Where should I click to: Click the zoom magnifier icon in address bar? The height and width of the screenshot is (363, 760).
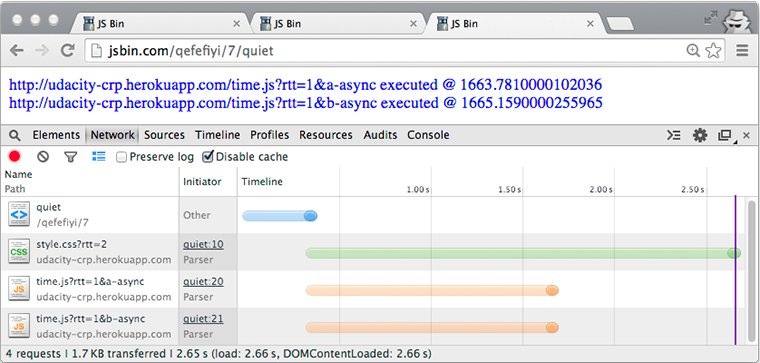click(693, 50)
